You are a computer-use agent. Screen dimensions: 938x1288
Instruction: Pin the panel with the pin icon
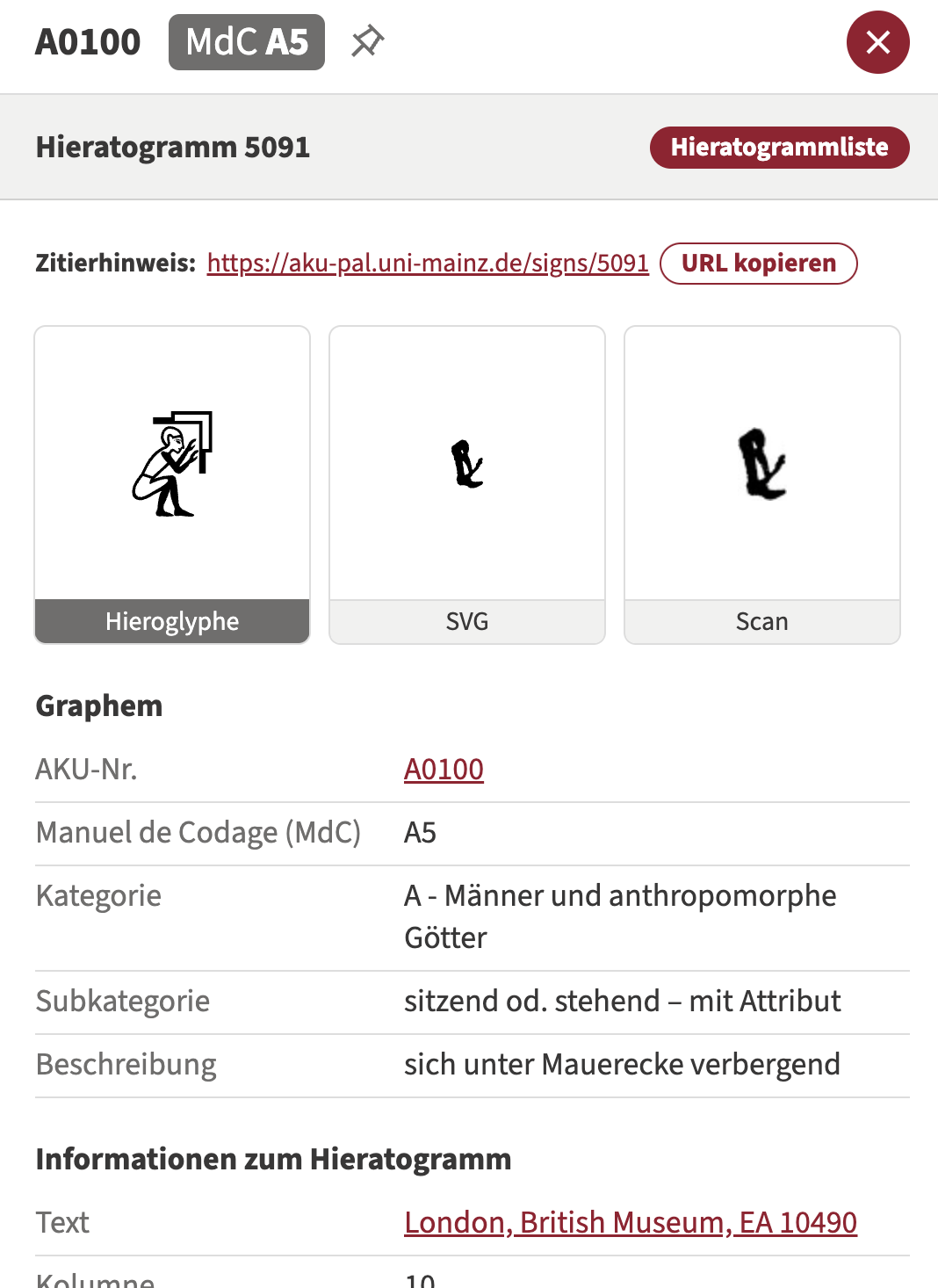click(368, 41)
